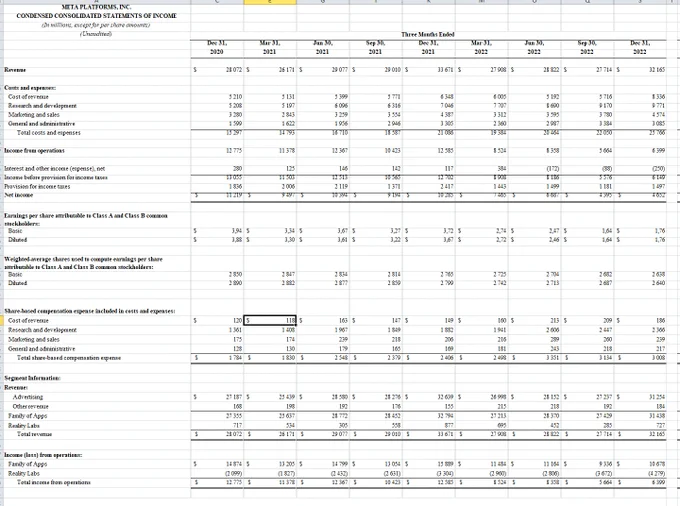Select Diluted EPS value "3,88"
Screen dimensions: 680x506
click(x=236, y=240)
